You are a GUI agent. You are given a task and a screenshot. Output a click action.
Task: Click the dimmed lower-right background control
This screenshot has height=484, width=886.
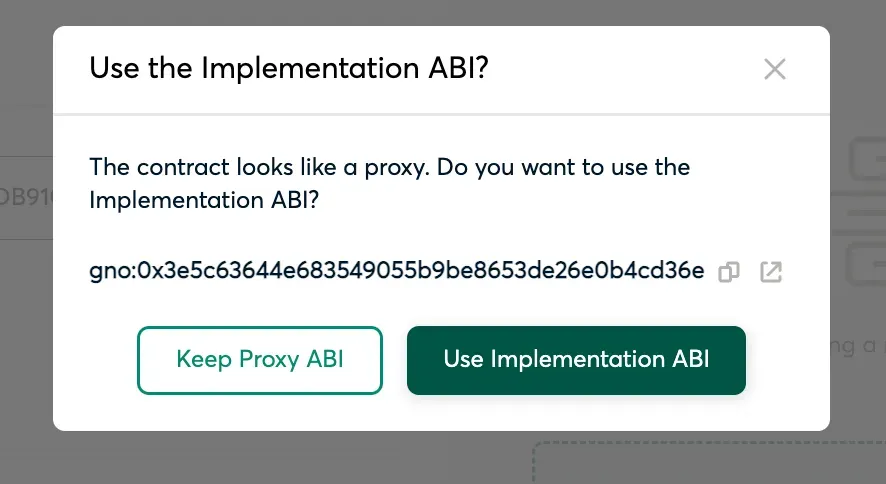866,264
